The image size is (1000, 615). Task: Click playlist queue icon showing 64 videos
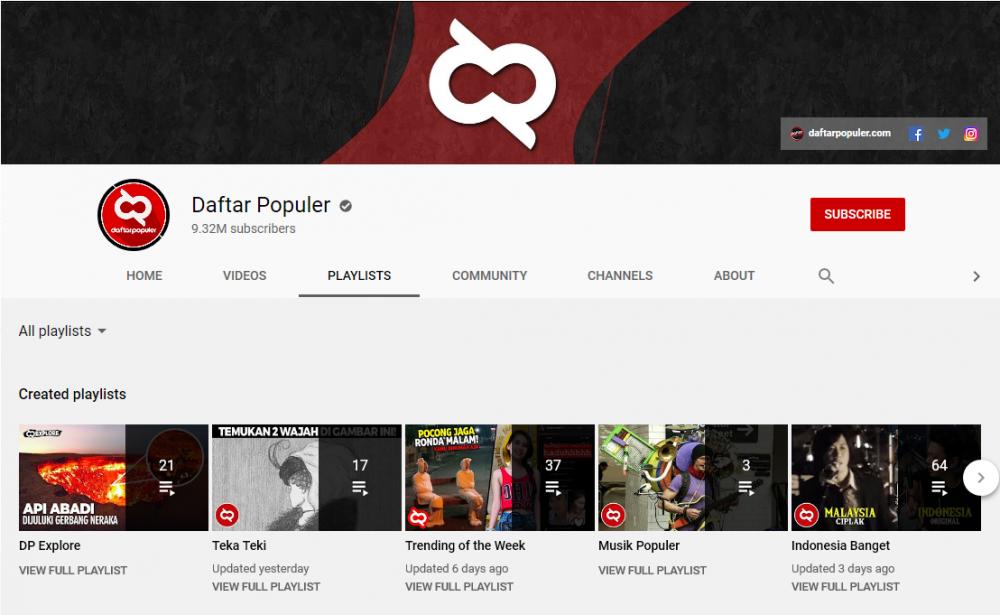point(939,489)
